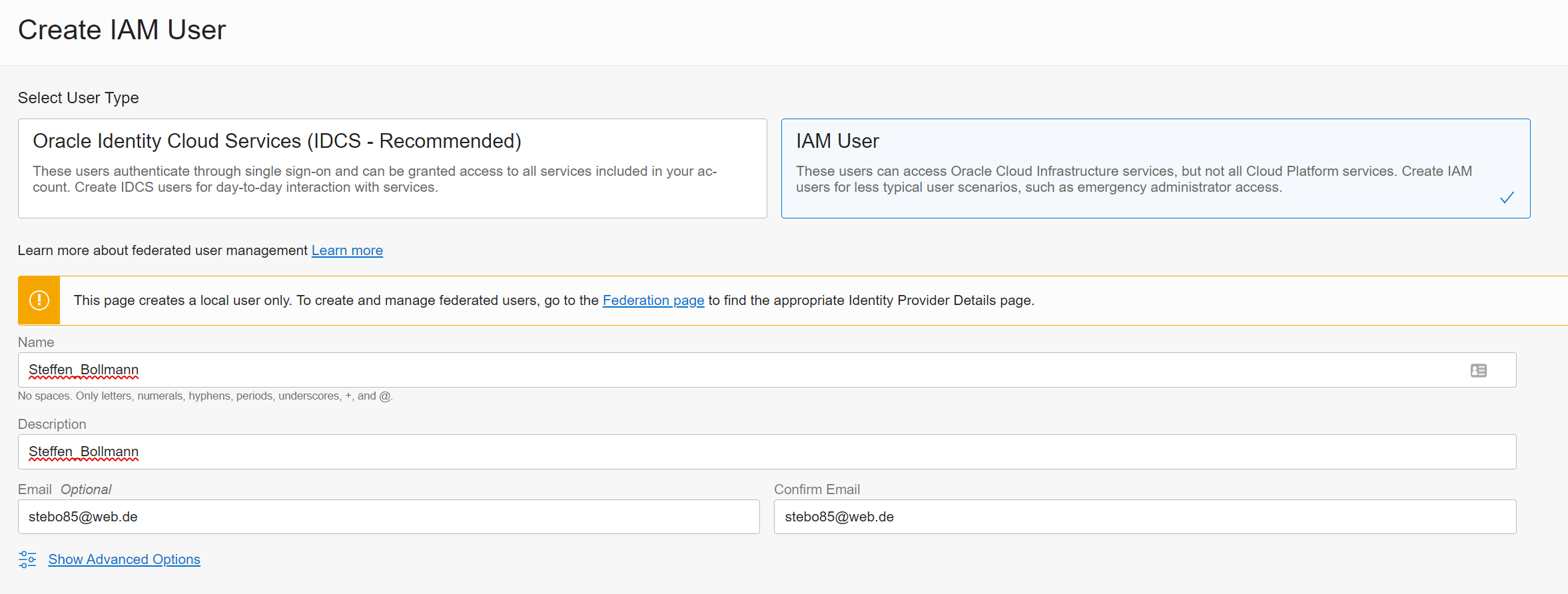Screen dimensions: 1568x594
Task: Click the 'No spaces. Only letters' hint text
Action: [x=205, y=396]
